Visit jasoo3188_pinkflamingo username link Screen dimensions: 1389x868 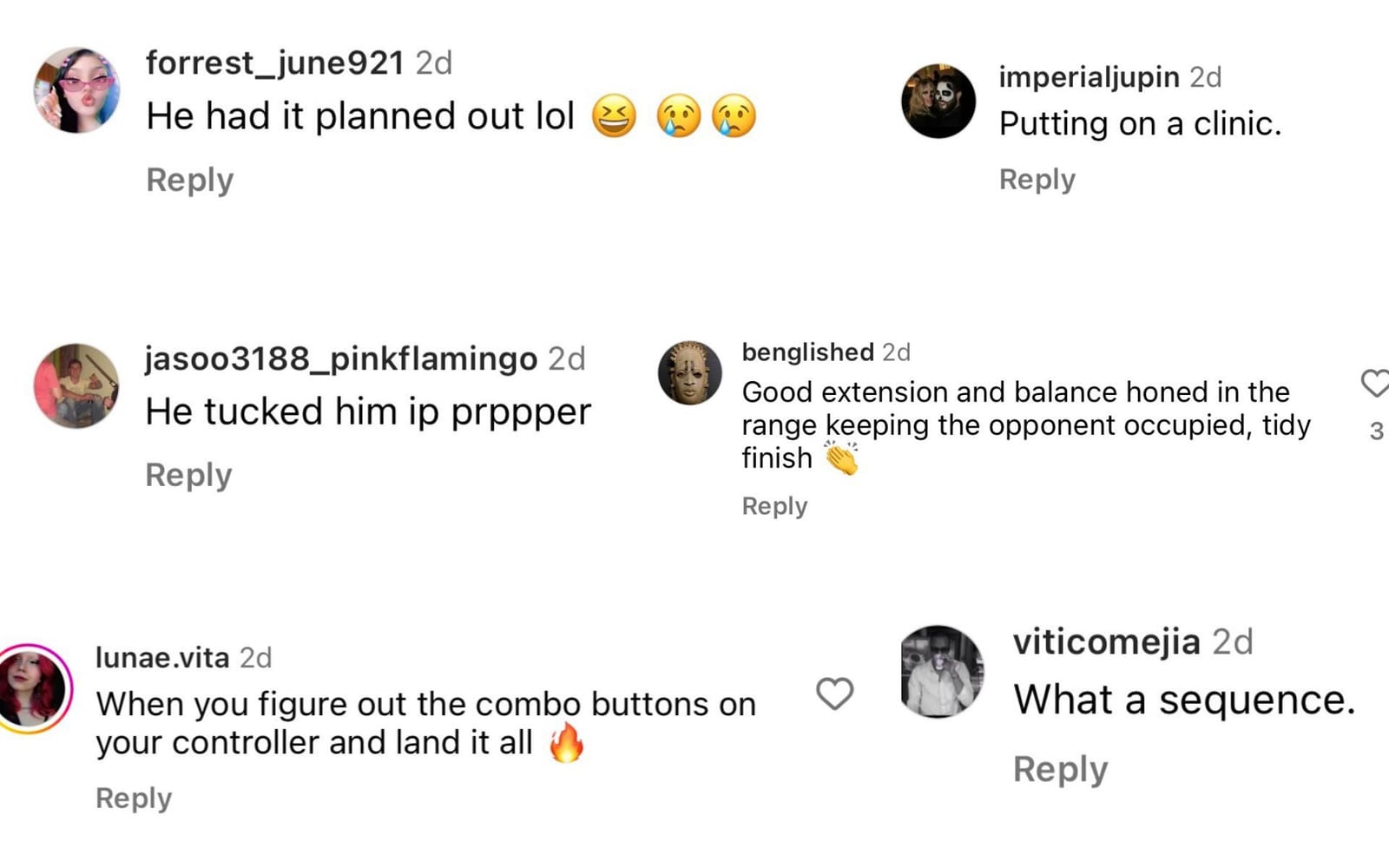click(341, 358)
